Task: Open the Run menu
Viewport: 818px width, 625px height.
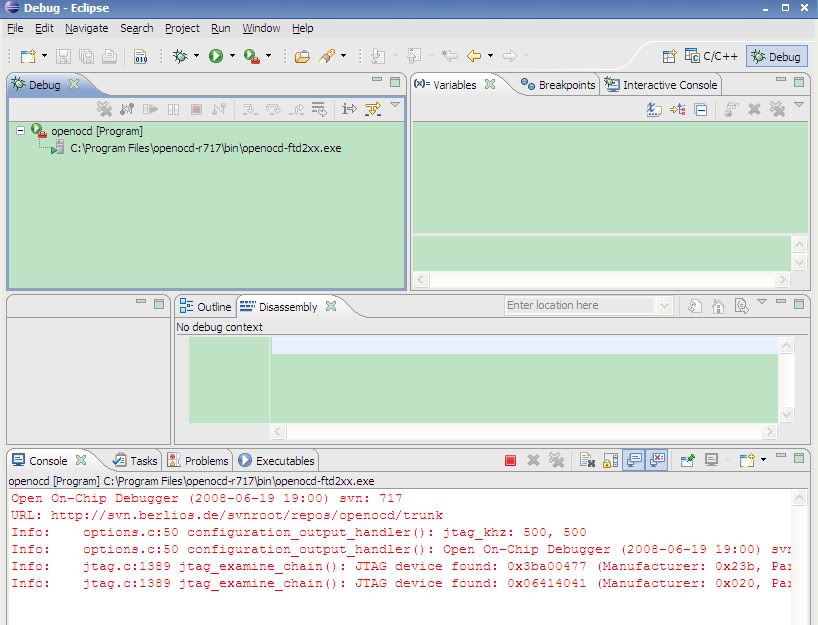Action: 221,28
